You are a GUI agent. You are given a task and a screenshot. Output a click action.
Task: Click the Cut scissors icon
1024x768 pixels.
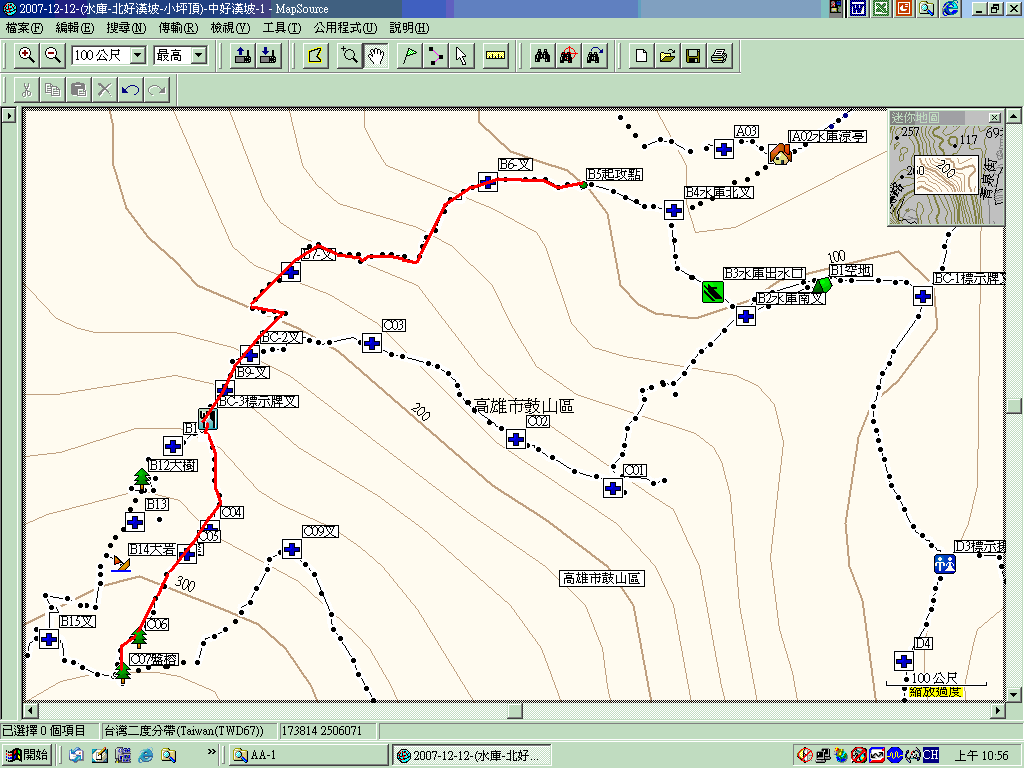point(27,89)
